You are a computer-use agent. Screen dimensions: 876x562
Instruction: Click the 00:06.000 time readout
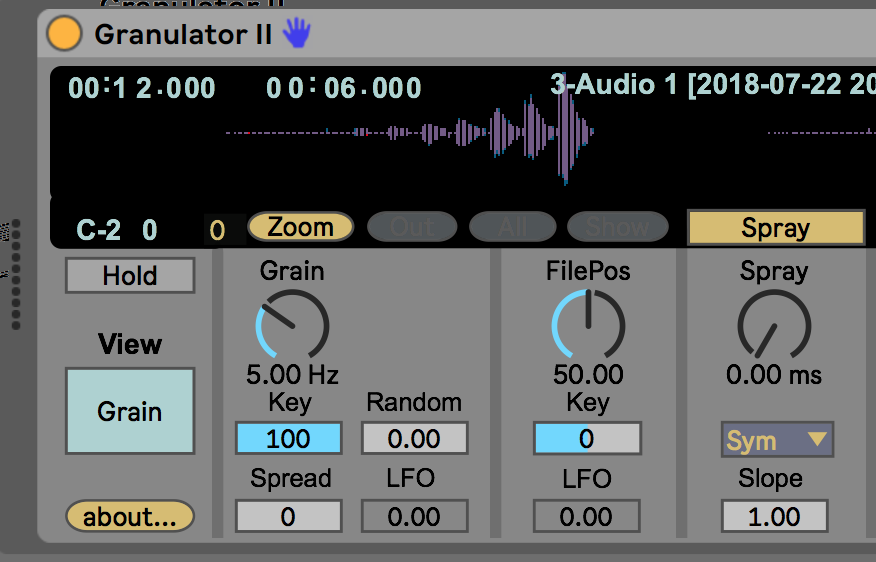344,88
